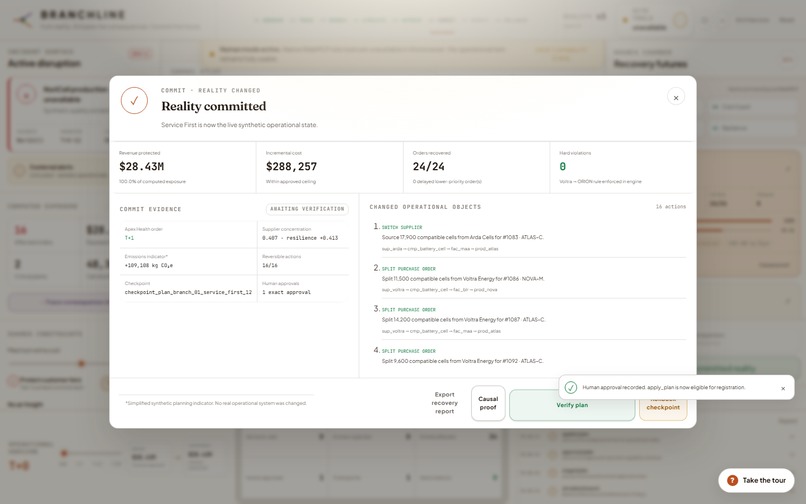
Task: Click the Human approval recorded message text
Action: 664,387
